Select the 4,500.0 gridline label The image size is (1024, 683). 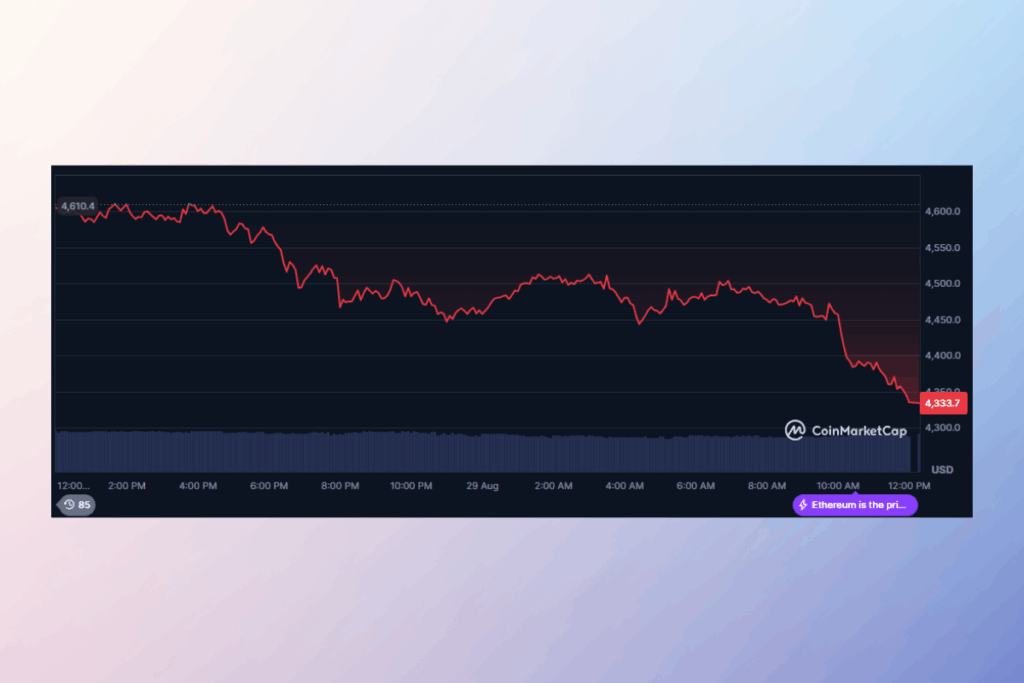coord(941,283)
